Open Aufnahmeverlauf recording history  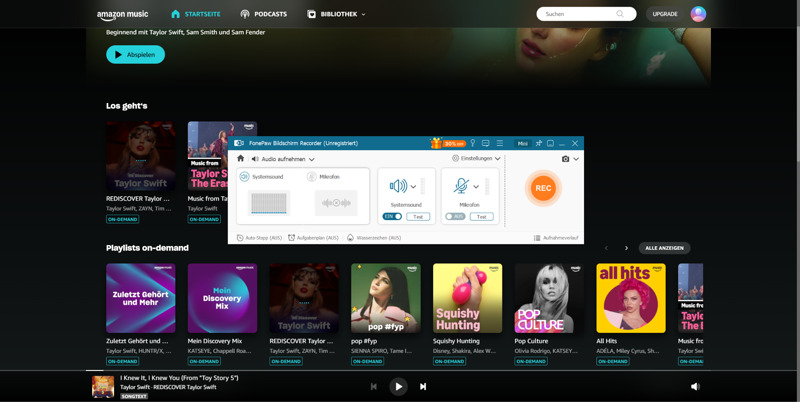click(556, 238)
